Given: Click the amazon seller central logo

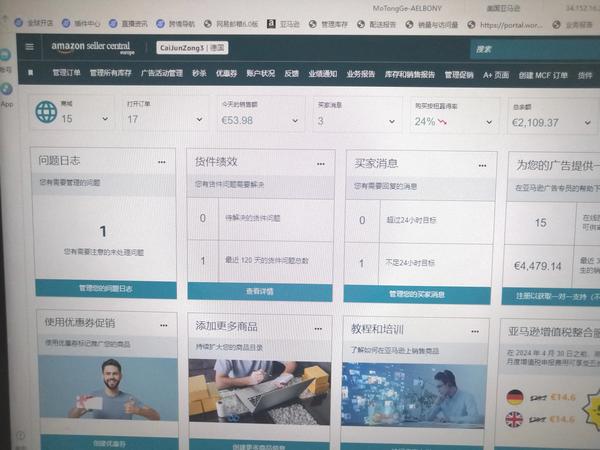Looking at the screenshot, I should pyautogui.click(x=93, y=47).
